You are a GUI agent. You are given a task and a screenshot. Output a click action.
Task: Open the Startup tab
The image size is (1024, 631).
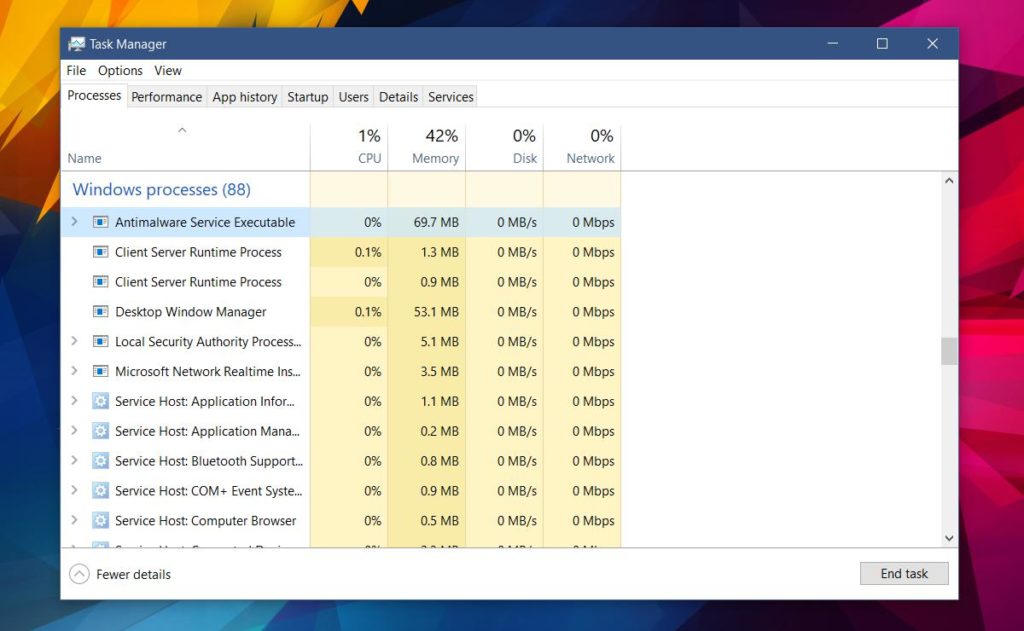[307, 96]
